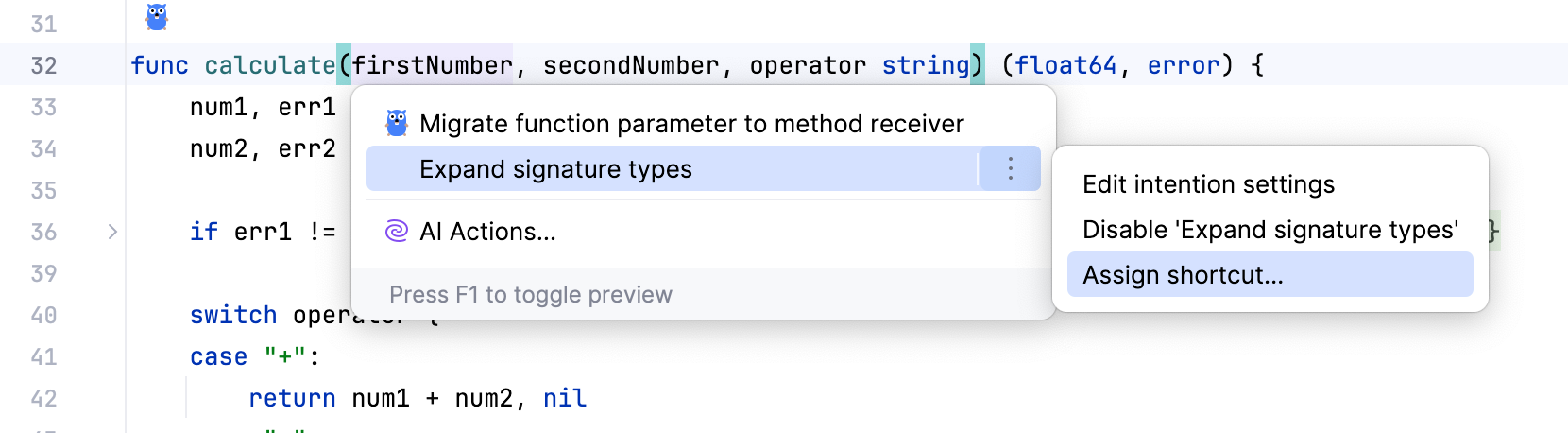Screen dimensions: 1568x433
Task: Open AI Actions submenu
Action: (x=487, y=232)
